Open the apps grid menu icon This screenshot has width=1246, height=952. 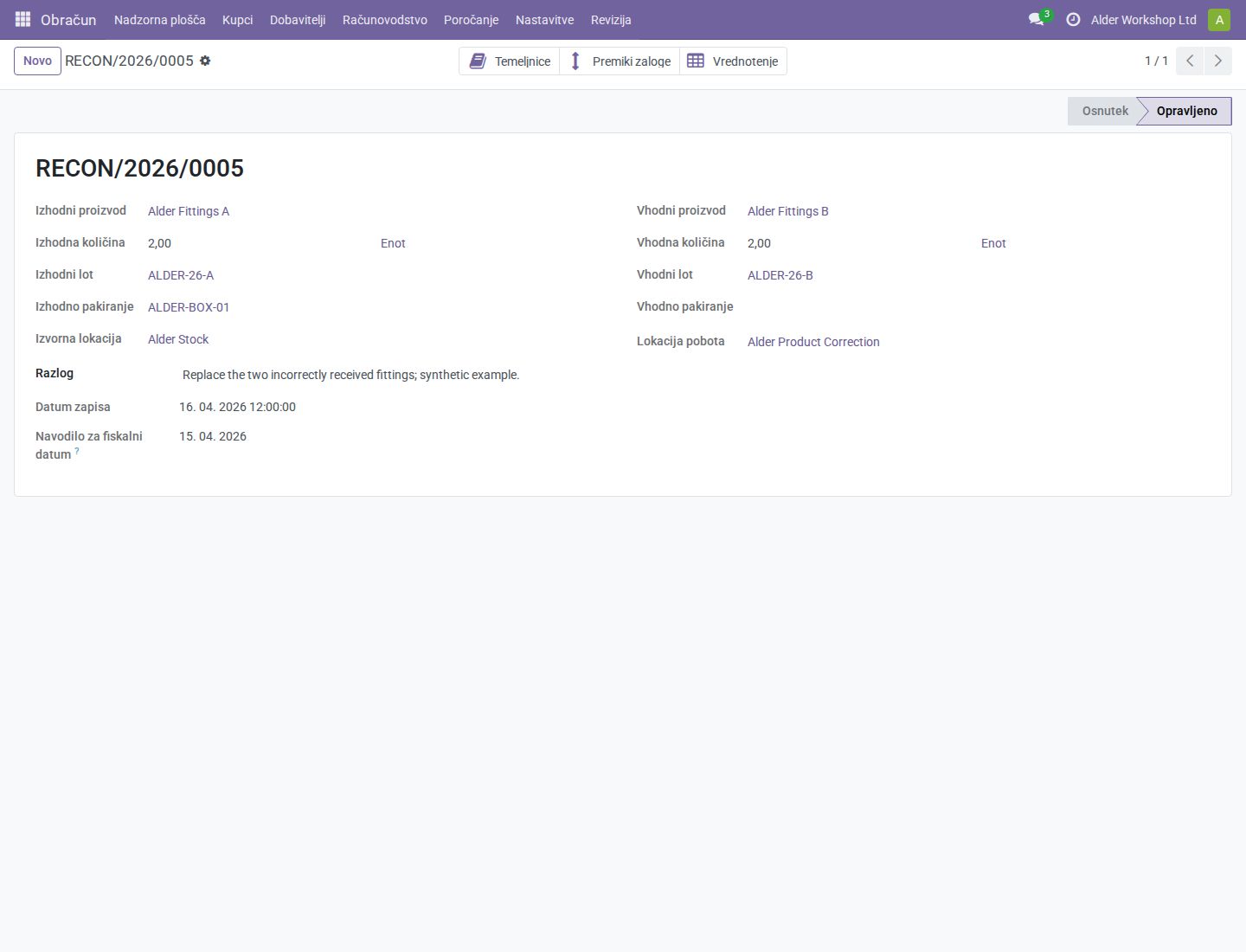pyautogui.click(x=23, y=19)
